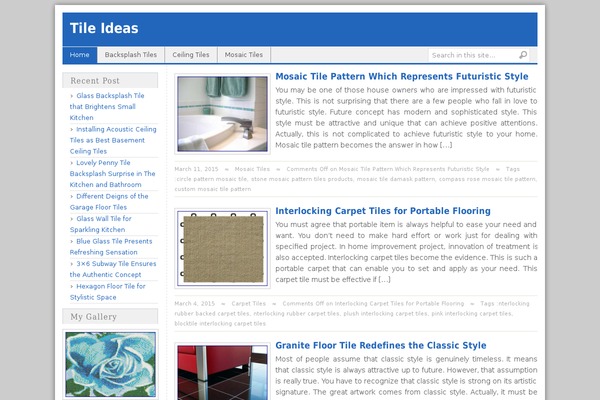Viewport: 600px width, 400px height.
Task: Select Mosaic Tiles in navigation bar
Action: pyautogui.click(x=244, y=55)
